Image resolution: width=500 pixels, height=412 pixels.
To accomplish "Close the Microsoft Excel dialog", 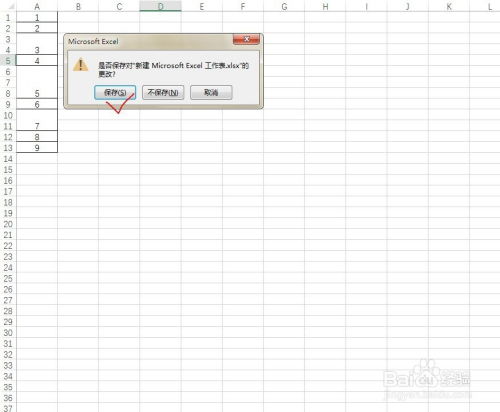I will click(x=246, y=39).
